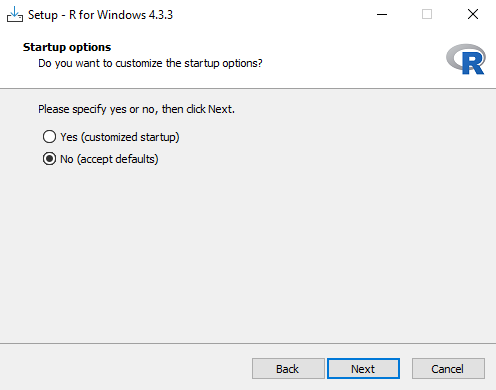Click the R logo in the header
This screenshot has height=390, width=496.
(466, 59)
